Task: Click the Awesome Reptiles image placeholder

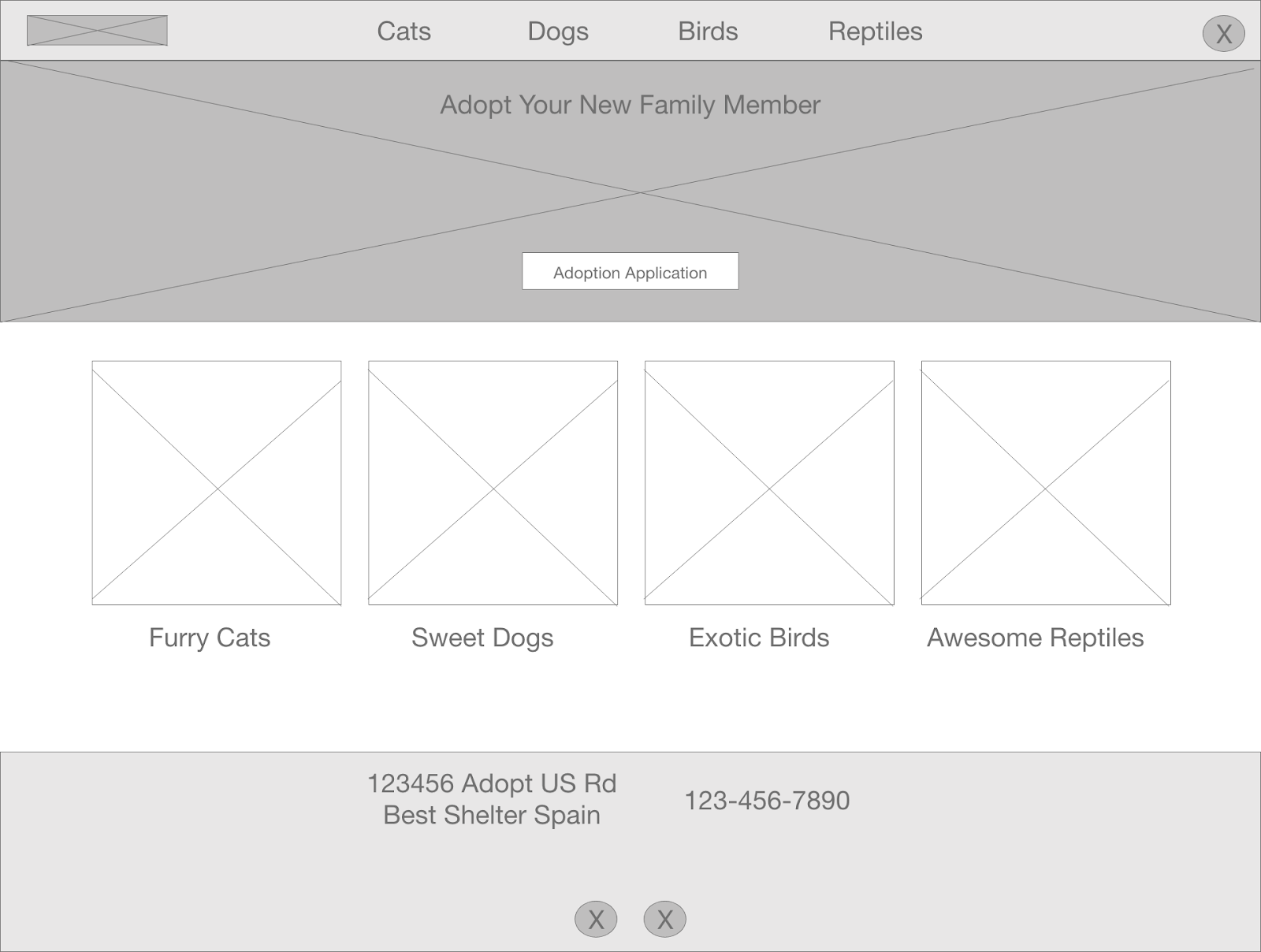Action: 1045,484
